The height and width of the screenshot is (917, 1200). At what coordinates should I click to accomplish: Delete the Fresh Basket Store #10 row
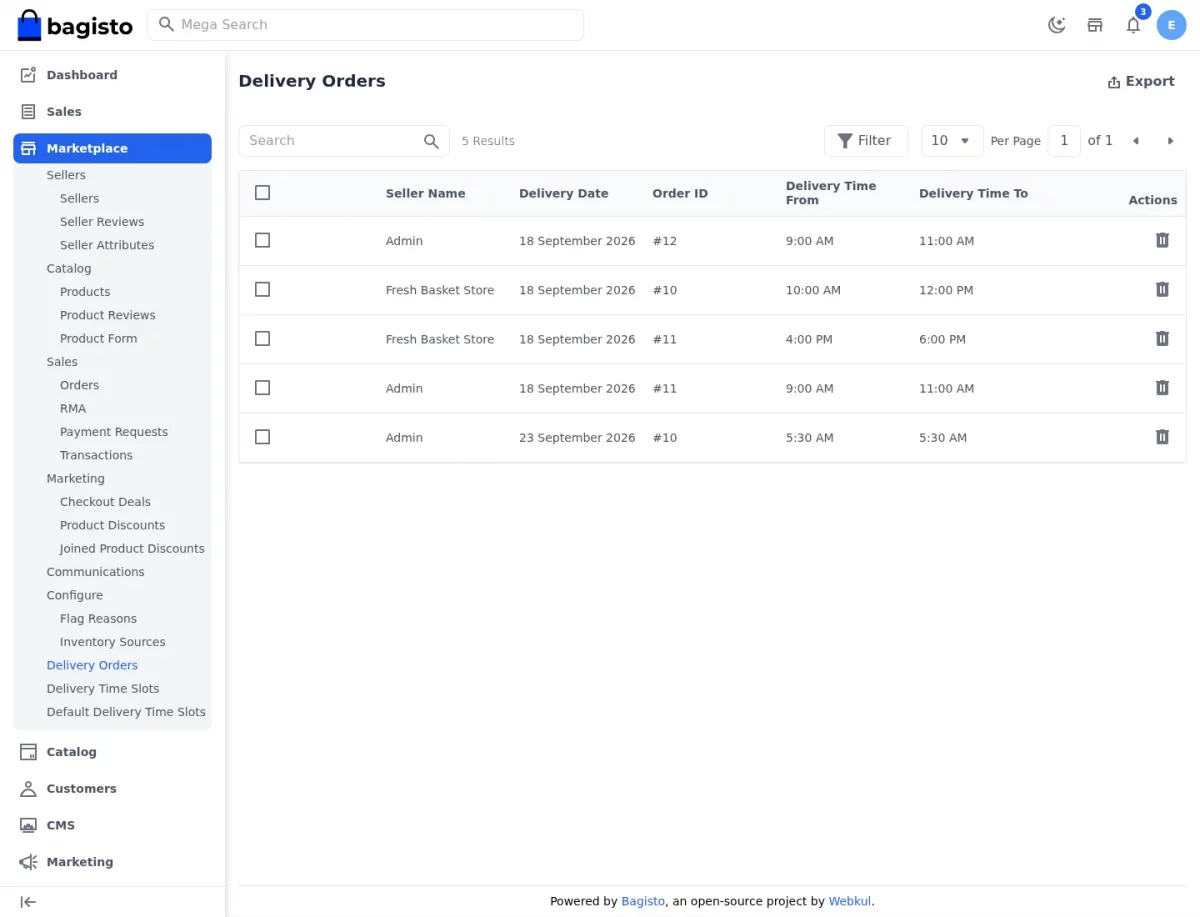[x=1162, y=289]
